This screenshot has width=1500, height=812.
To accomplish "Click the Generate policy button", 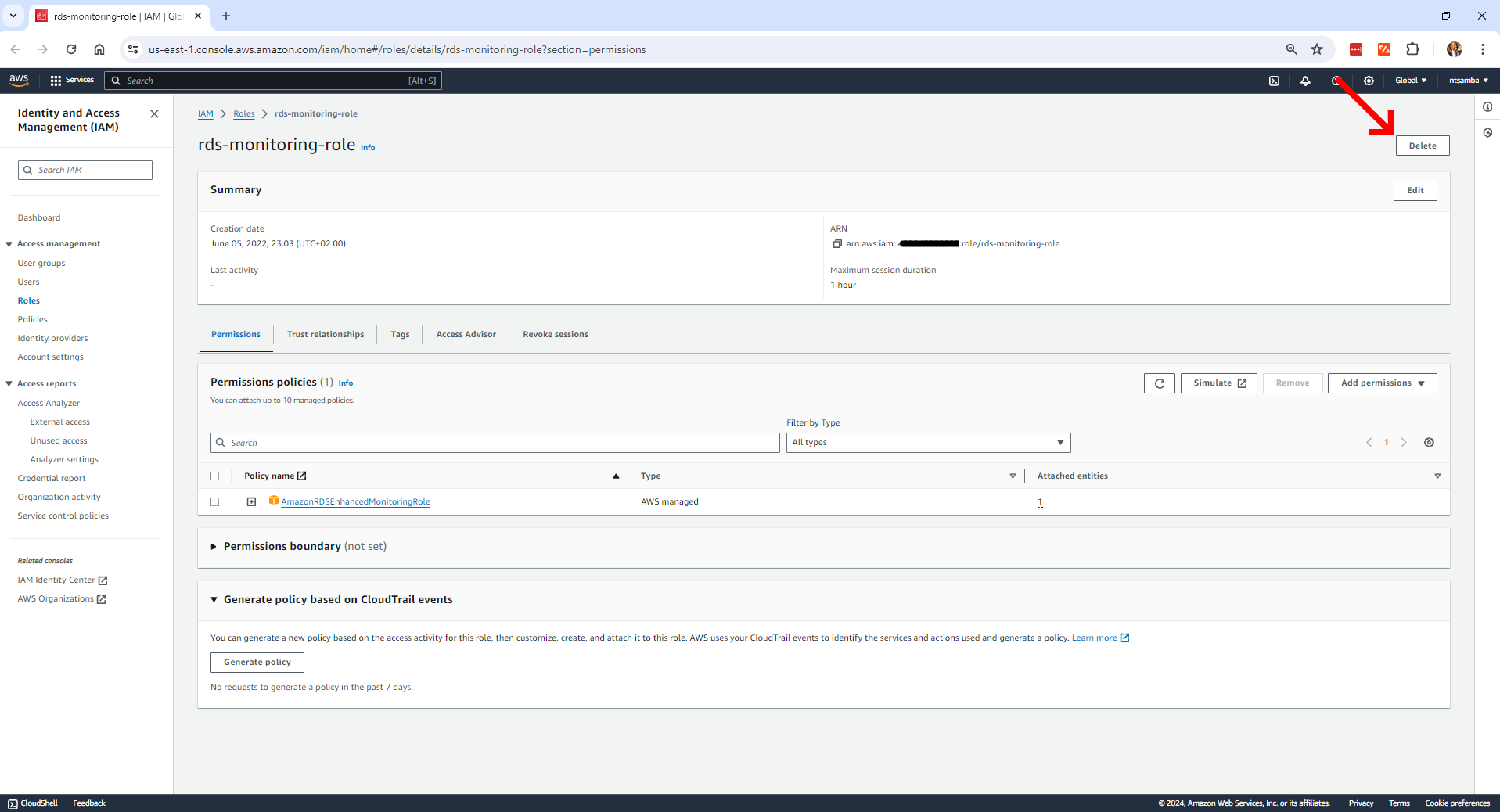I will coord(257,663).
